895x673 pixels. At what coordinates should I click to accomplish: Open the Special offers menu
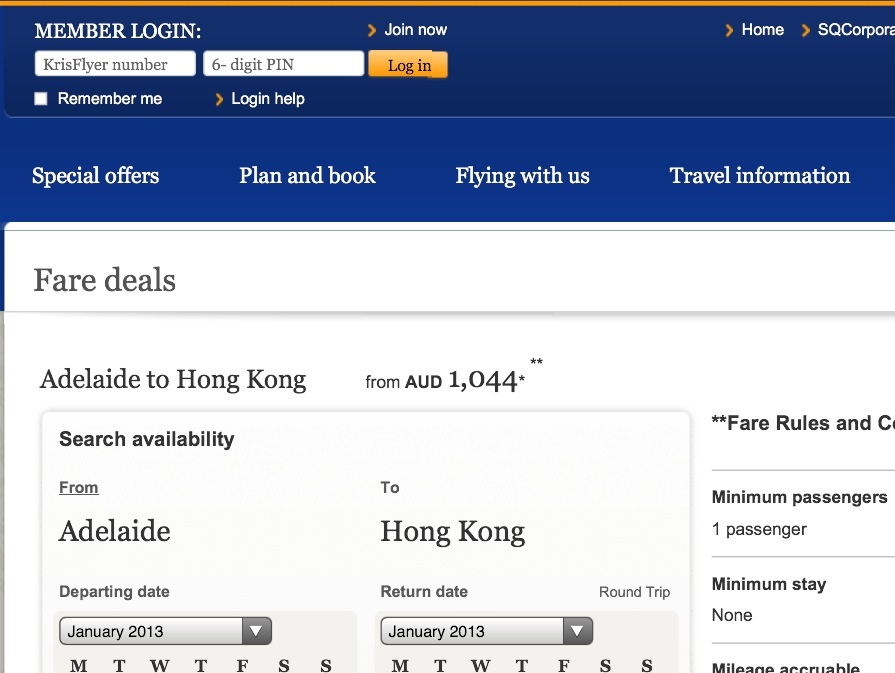pyautogui.click(x=95, y=176)
